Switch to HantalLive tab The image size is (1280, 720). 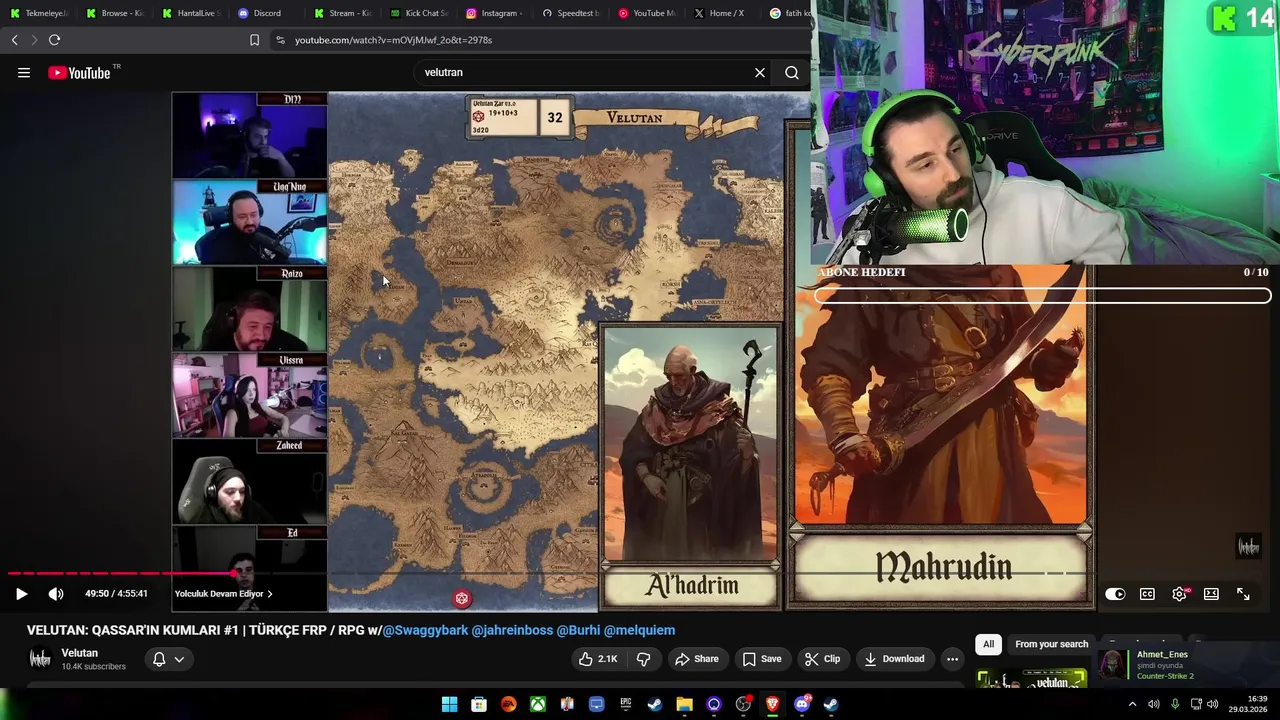point(191,13)
